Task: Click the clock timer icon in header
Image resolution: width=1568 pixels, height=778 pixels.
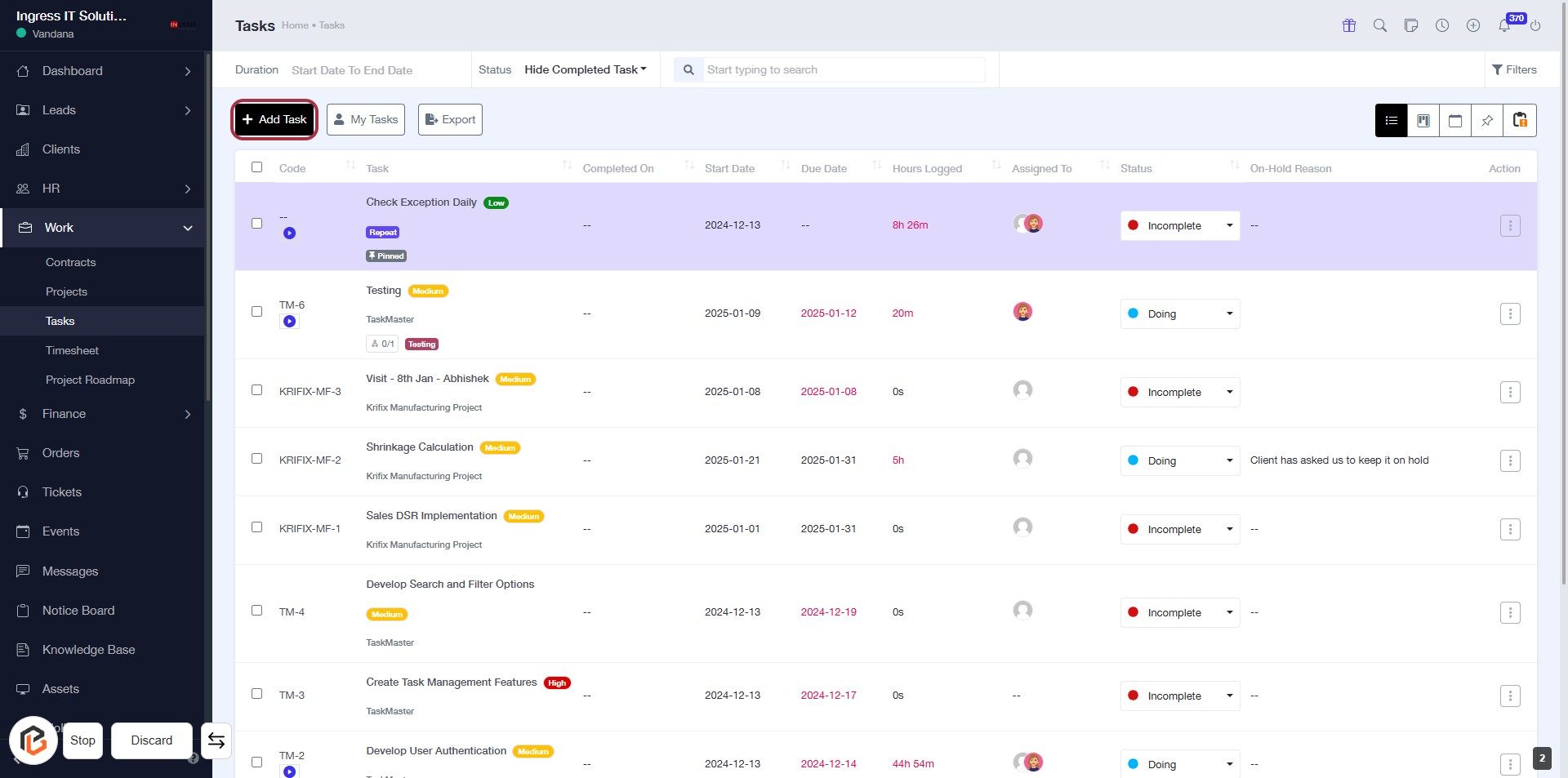Action: click(1442, 26)
